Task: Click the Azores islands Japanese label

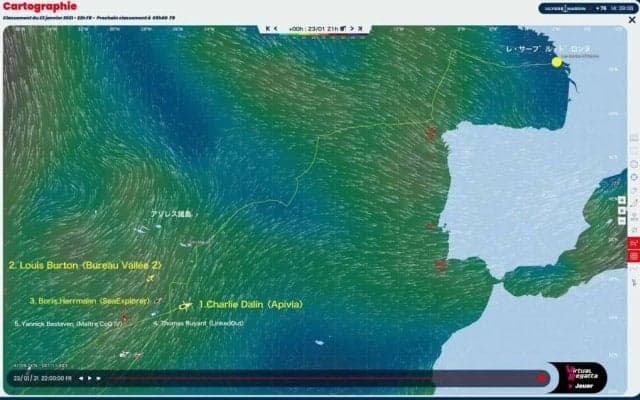Action: tap(171, 214)
